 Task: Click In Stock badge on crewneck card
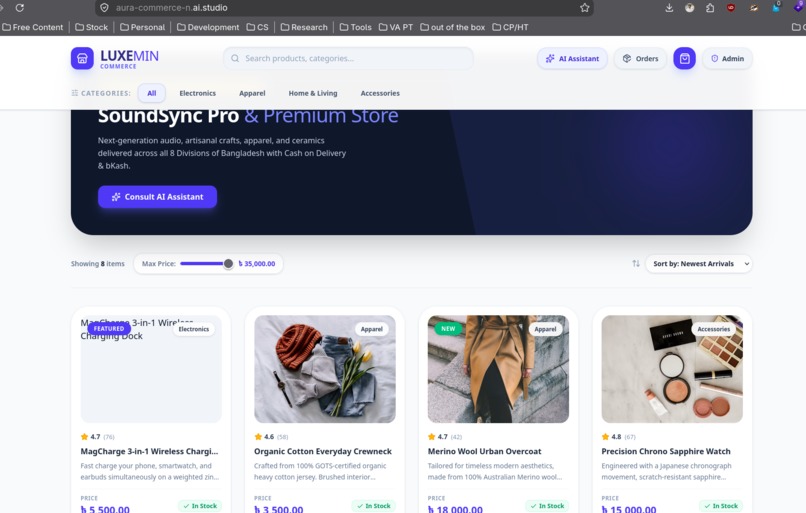point(374,506)
